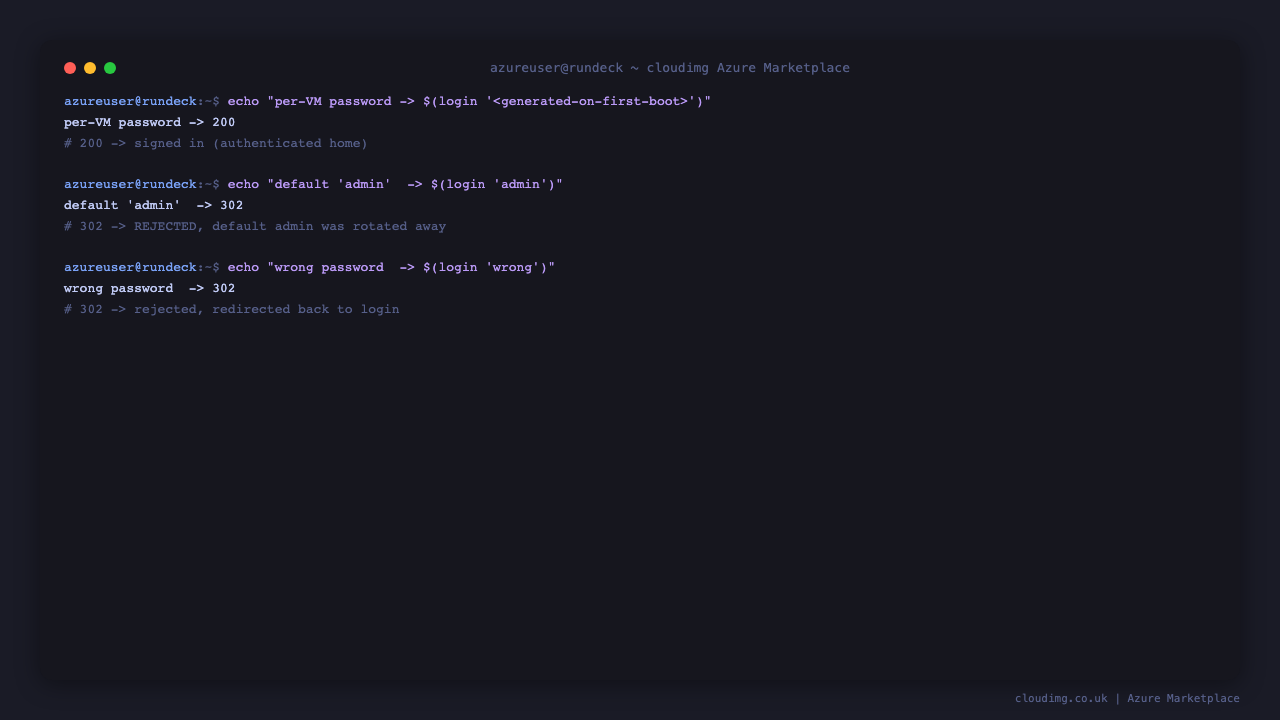1280x720 pixels.
Task: Click comment about default admin rotated away
Action: 255,227
